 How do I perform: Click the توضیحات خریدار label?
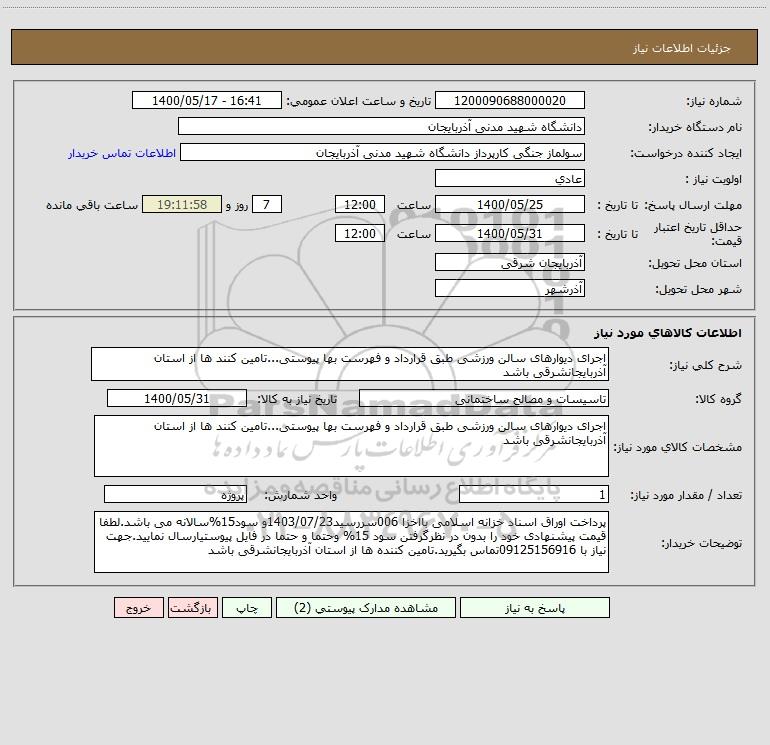coord(701,543)
